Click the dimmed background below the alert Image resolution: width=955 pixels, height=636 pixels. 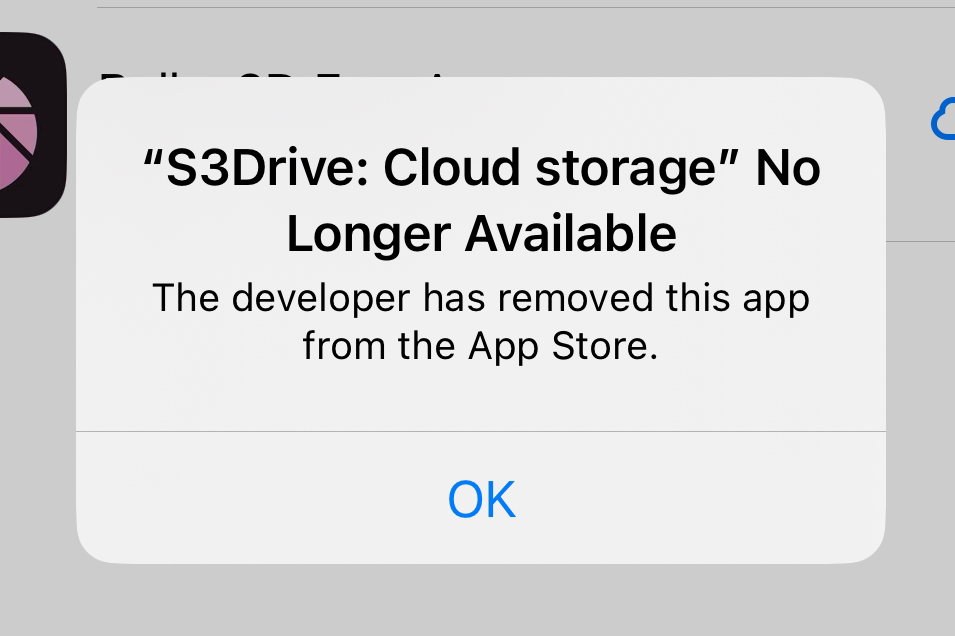point(478,600)
